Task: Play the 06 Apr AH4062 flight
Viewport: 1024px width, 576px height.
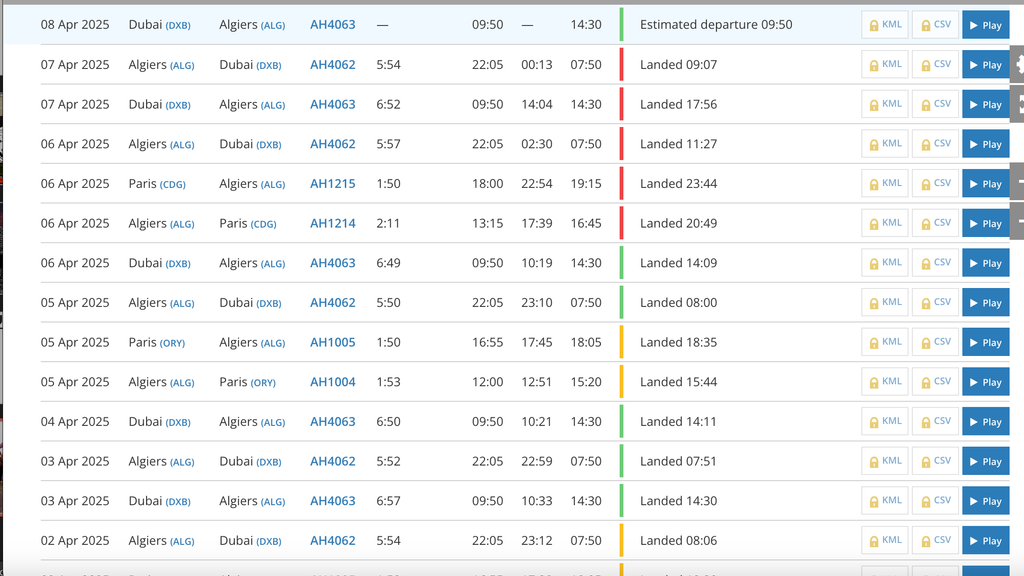Action: coord(985,144)
